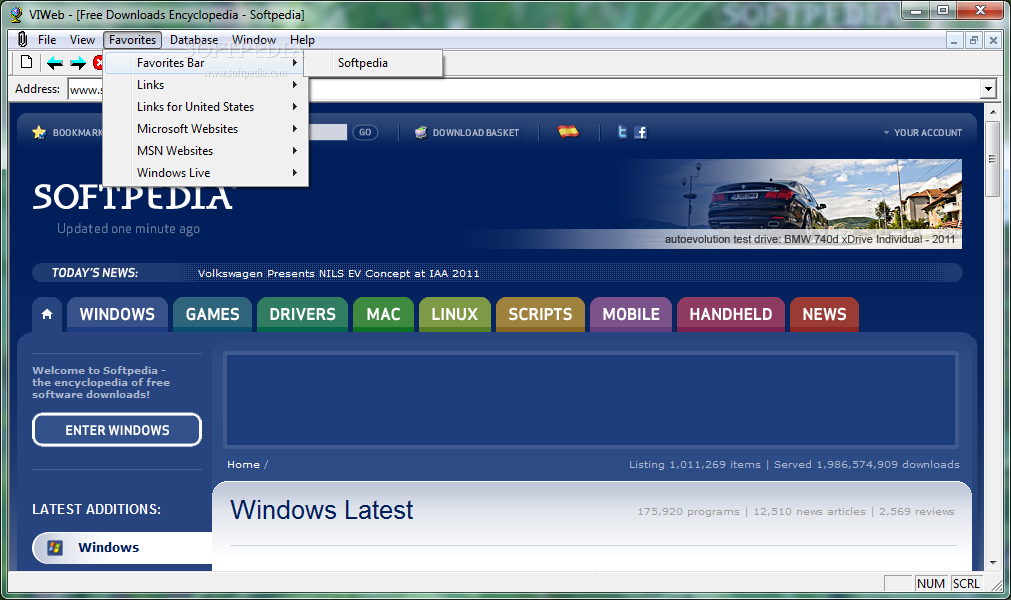Open the Handheld category tab
The image size is (1011, 600).
(x=731, y=314)
